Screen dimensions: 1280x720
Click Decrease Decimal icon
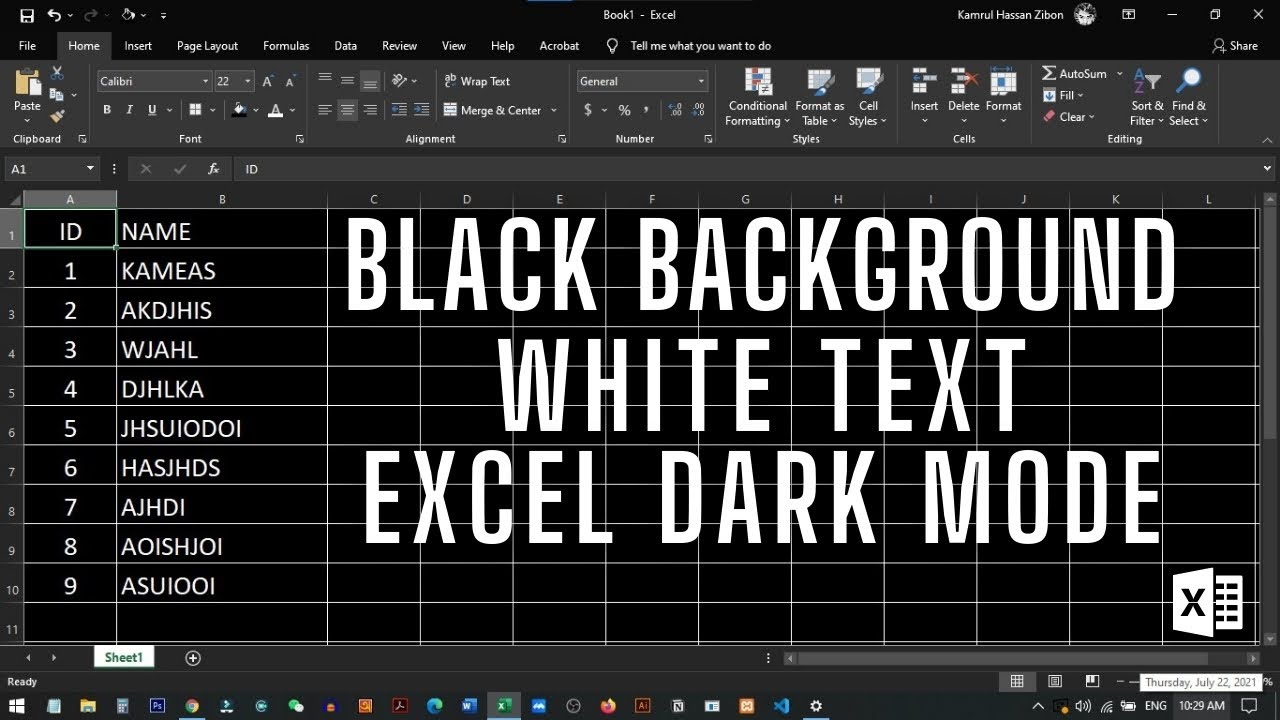tap(699, 110)
